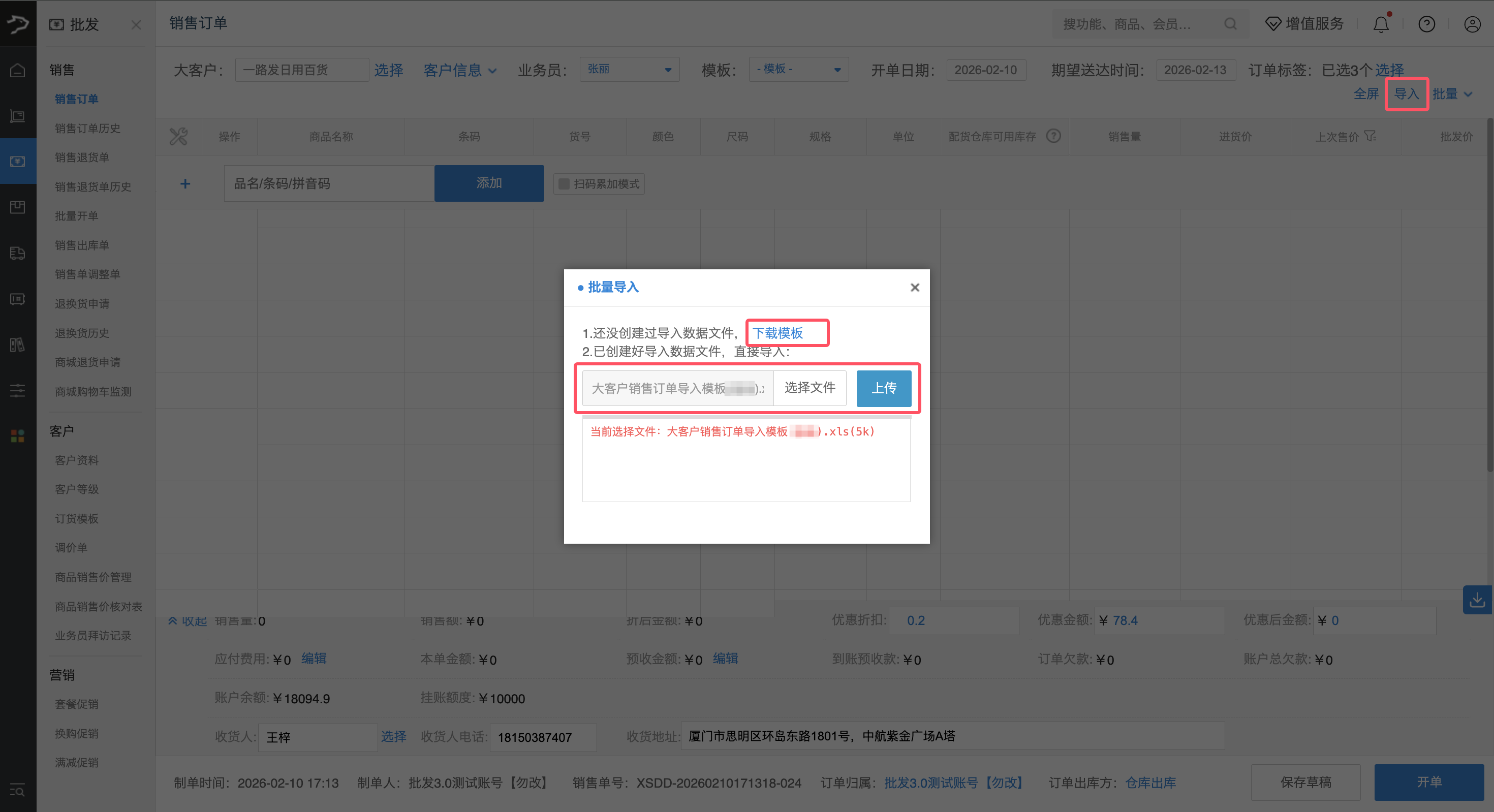Viewport: 1494px width, 812px height.
Task: Enable the 扫码累加模式 checkbox
Action: click(564, 184)
